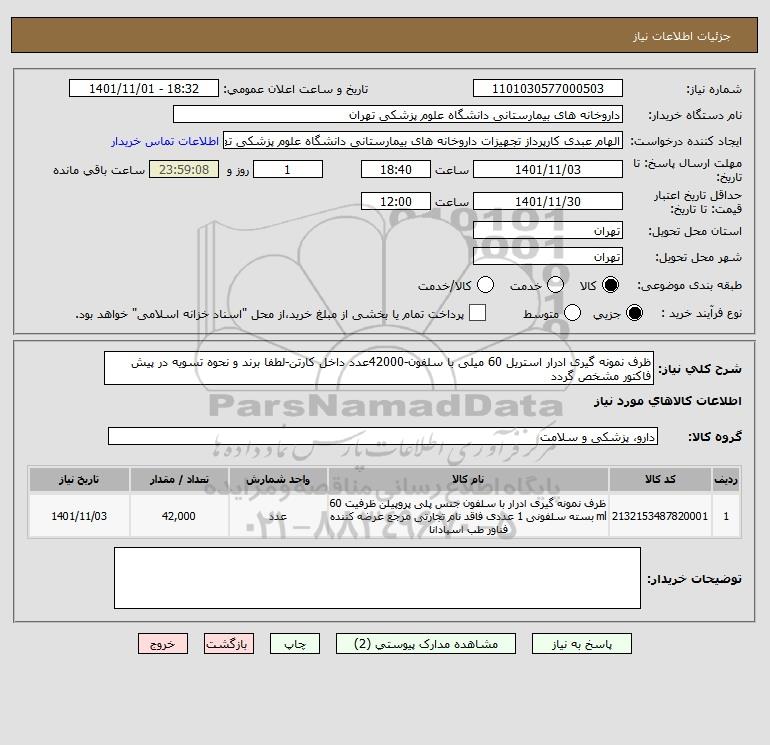Click the ساعت باقی مانده label
770x745 pixels.
(x=99, y=170)
